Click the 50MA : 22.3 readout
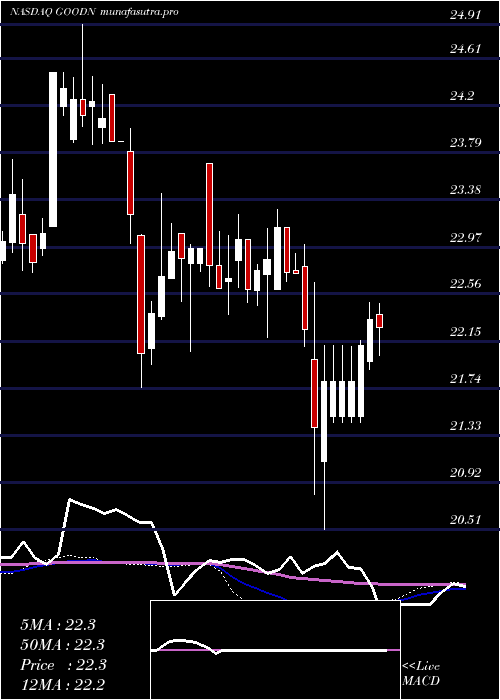Screen dimensions: 500x700 point(62,645)
